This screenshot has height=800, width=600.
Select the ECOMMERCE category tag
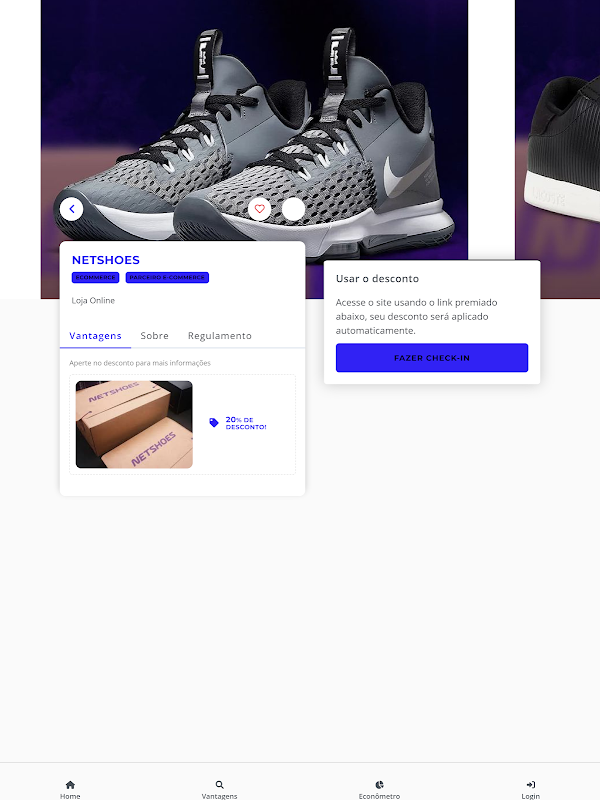coord(95,277)
